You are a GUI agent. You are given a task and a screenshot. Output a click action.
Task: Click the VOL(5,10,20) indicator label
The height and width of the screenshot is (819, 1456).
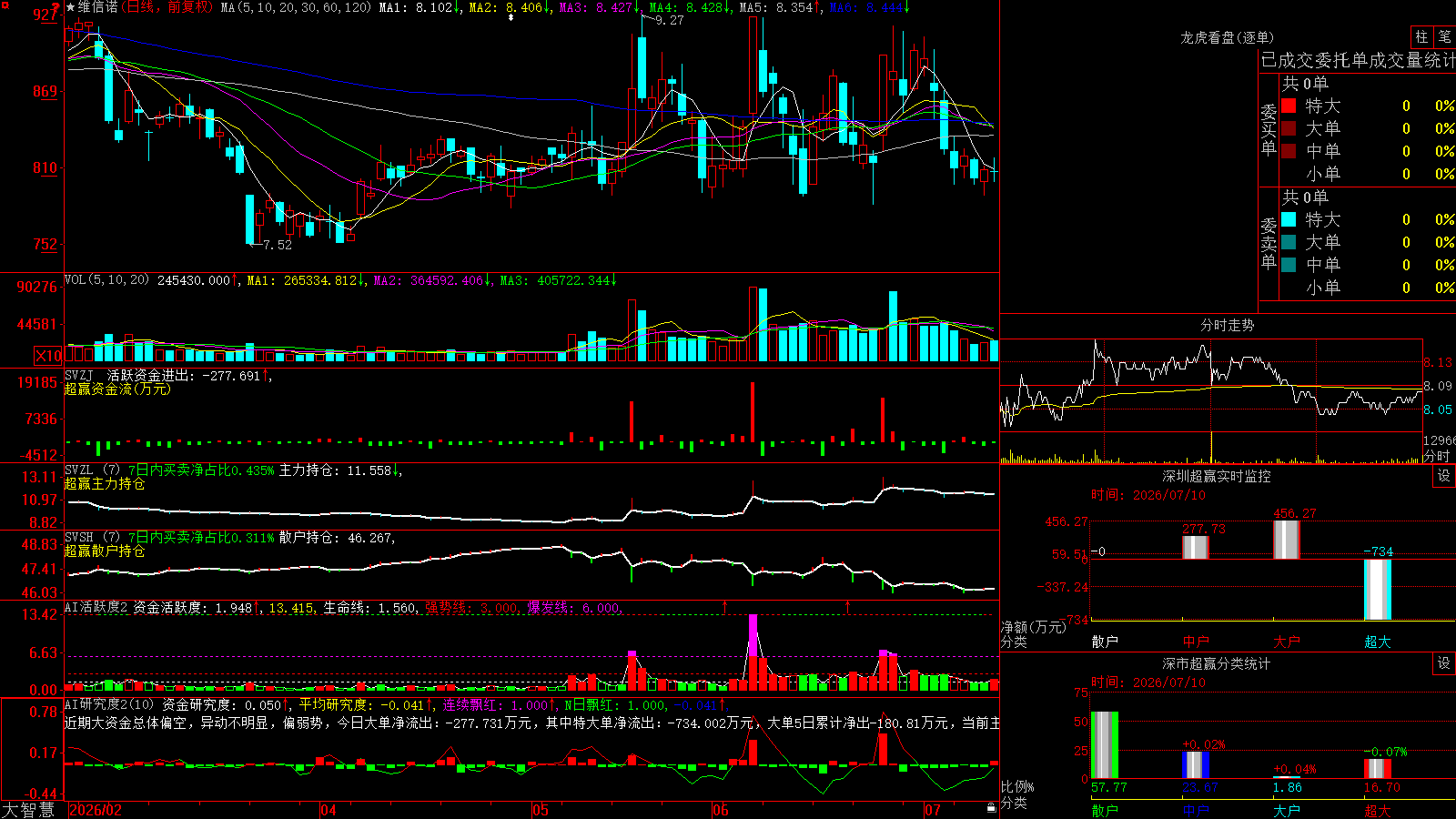(x=107, y=280)
